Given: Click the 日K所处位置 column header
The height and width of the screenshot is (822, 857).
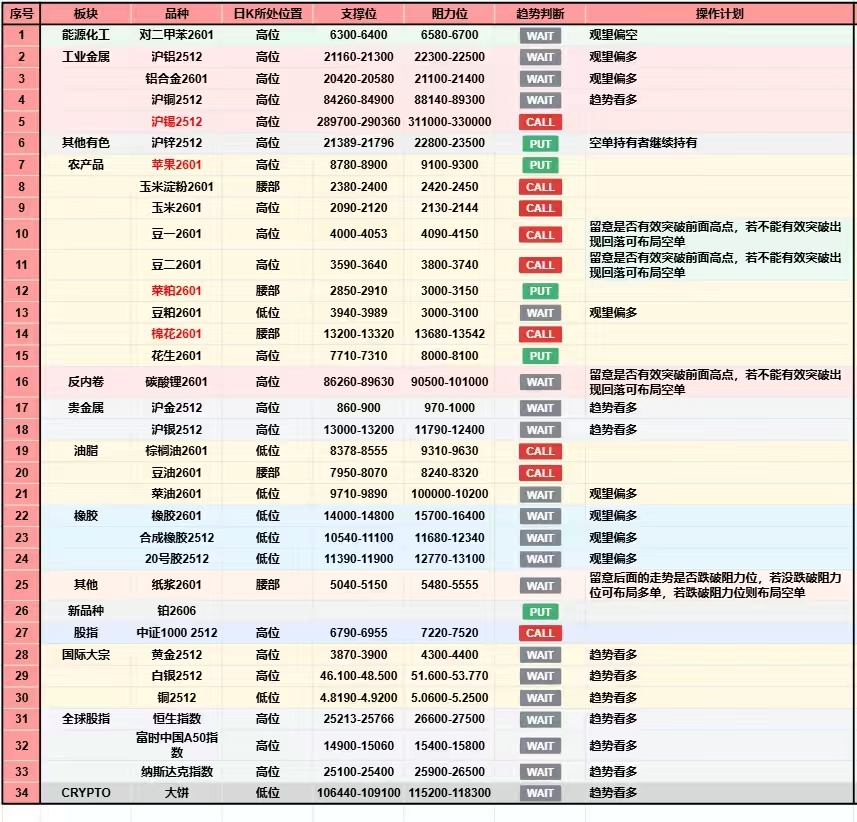Looking at the screenshot, I should click(268, 14).
